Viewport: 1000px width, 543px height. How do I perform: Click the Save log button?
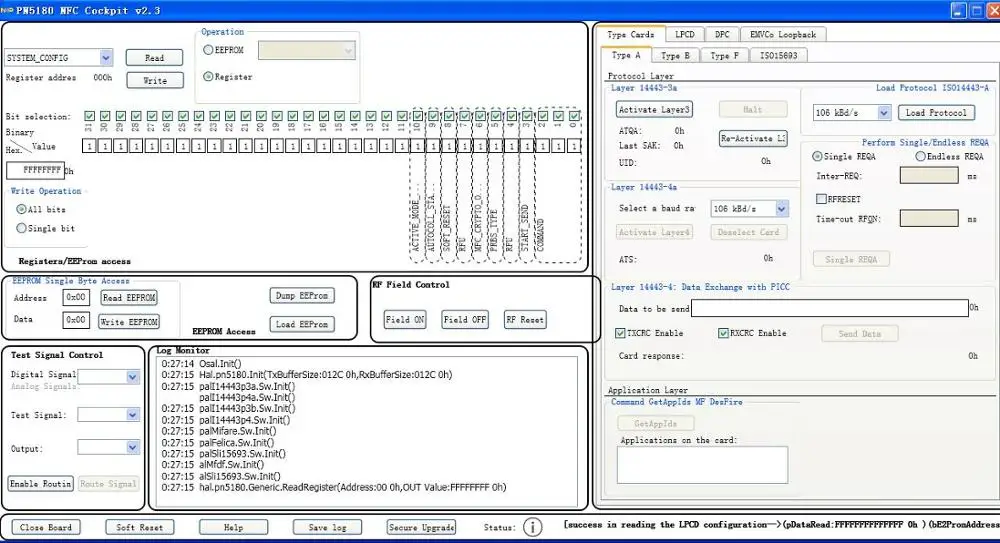pyautogui.click(x=327, y=527)
